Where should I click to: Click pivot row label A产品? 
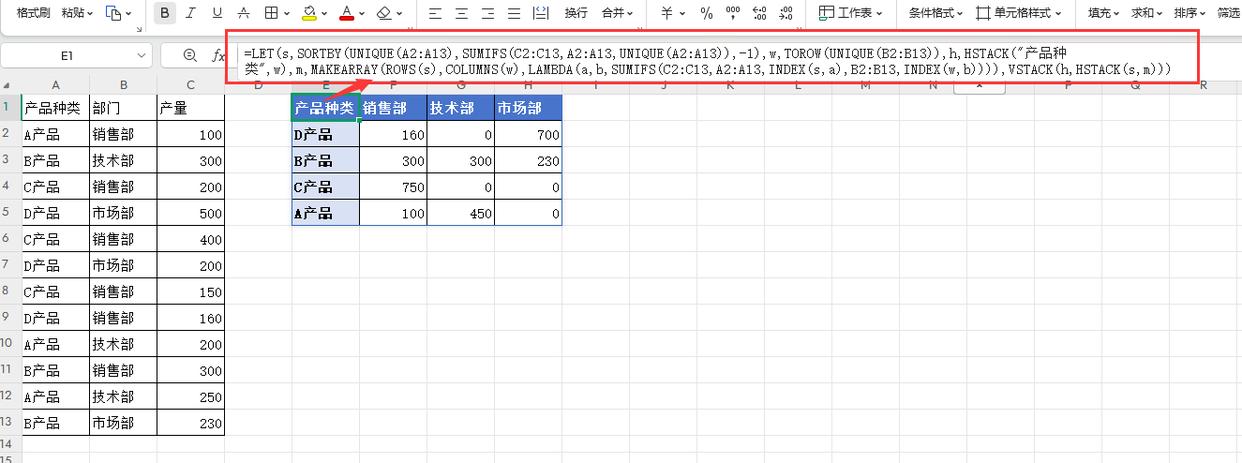tap(325, 213)
